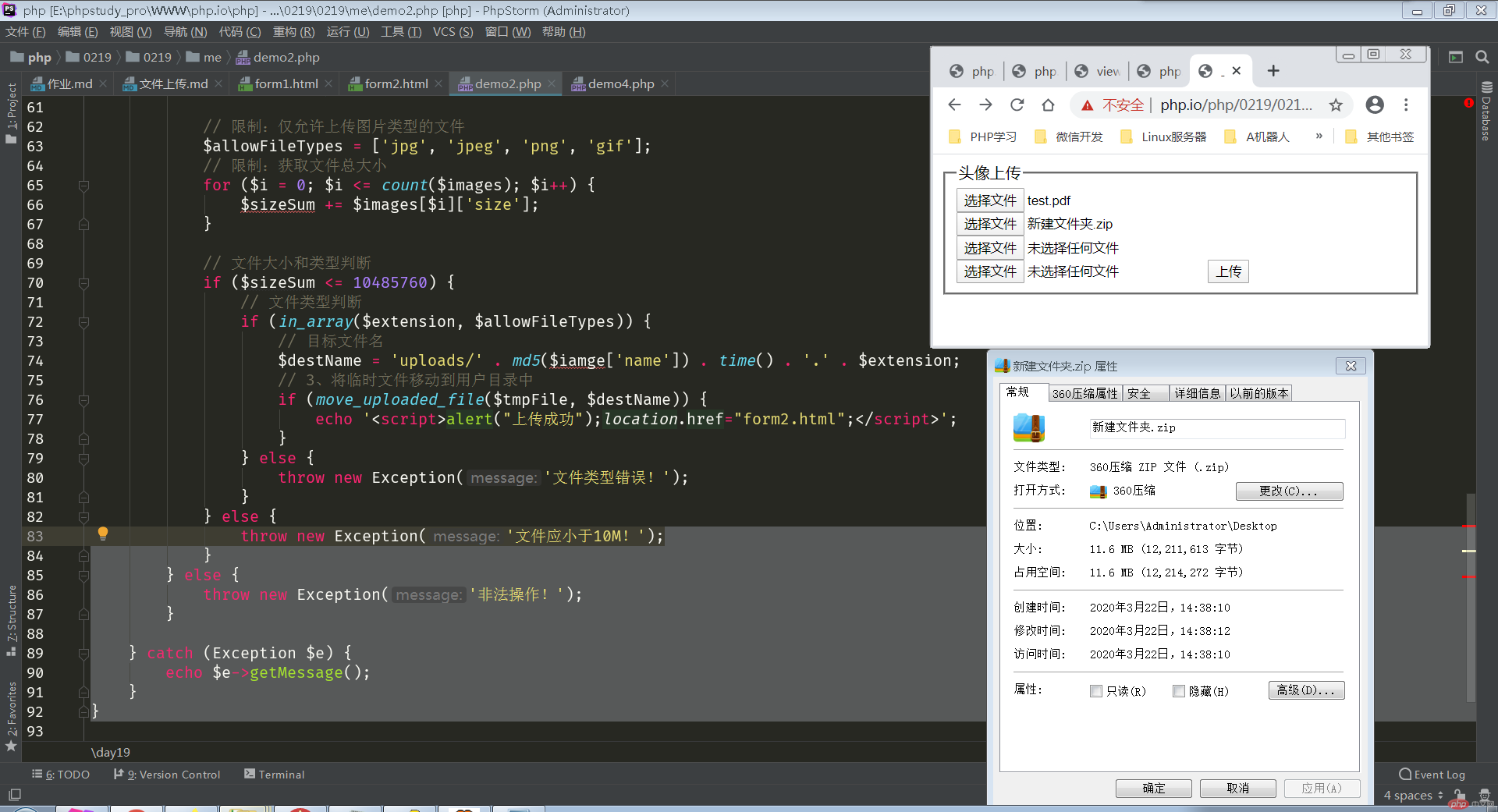Close the 作业.md editor tab
Viewport: 1498px width, 812px height.
[102, 83]
